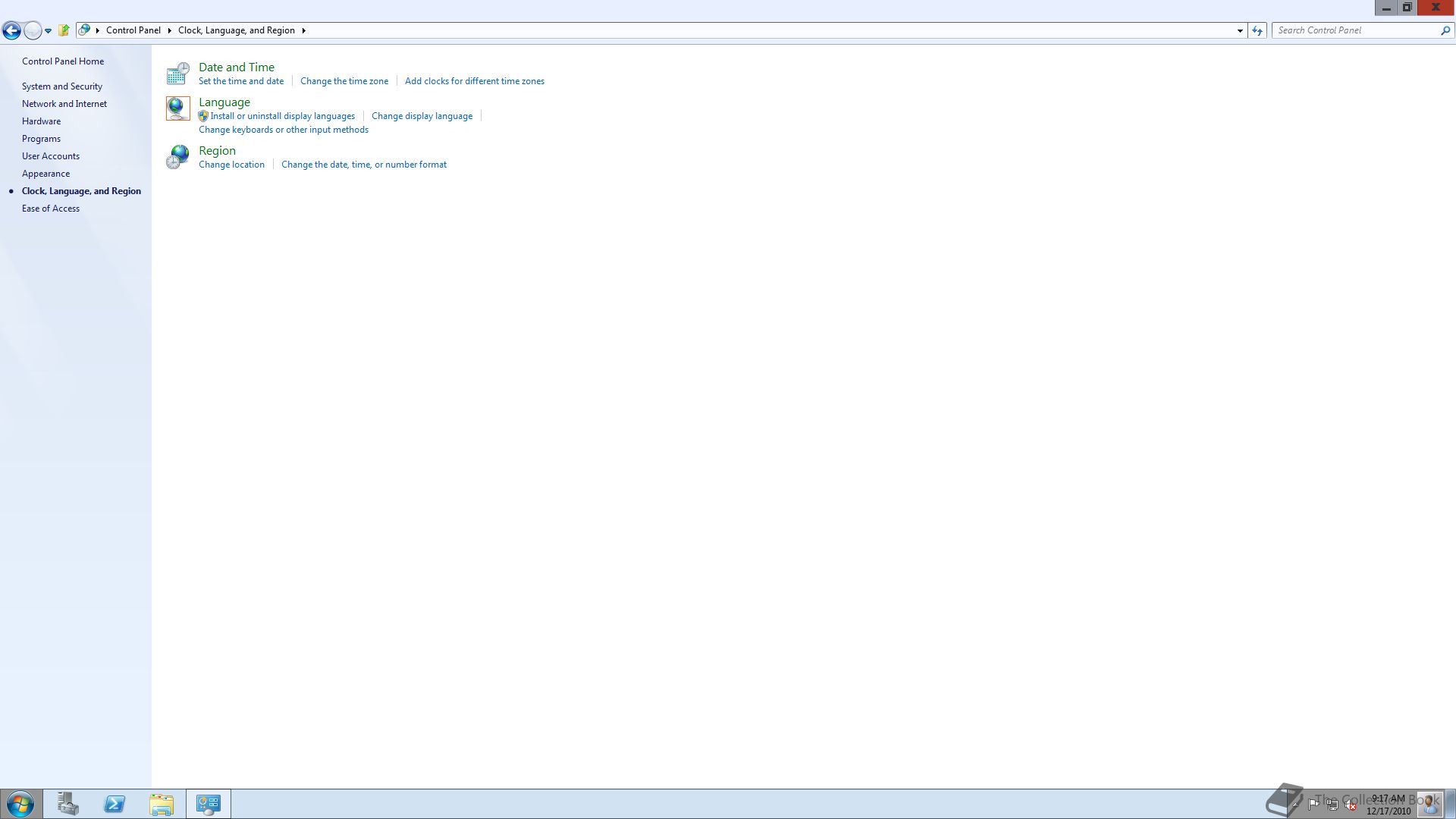Open the Programs category
The image size is (1456, 819).
[x=41, y=139]
